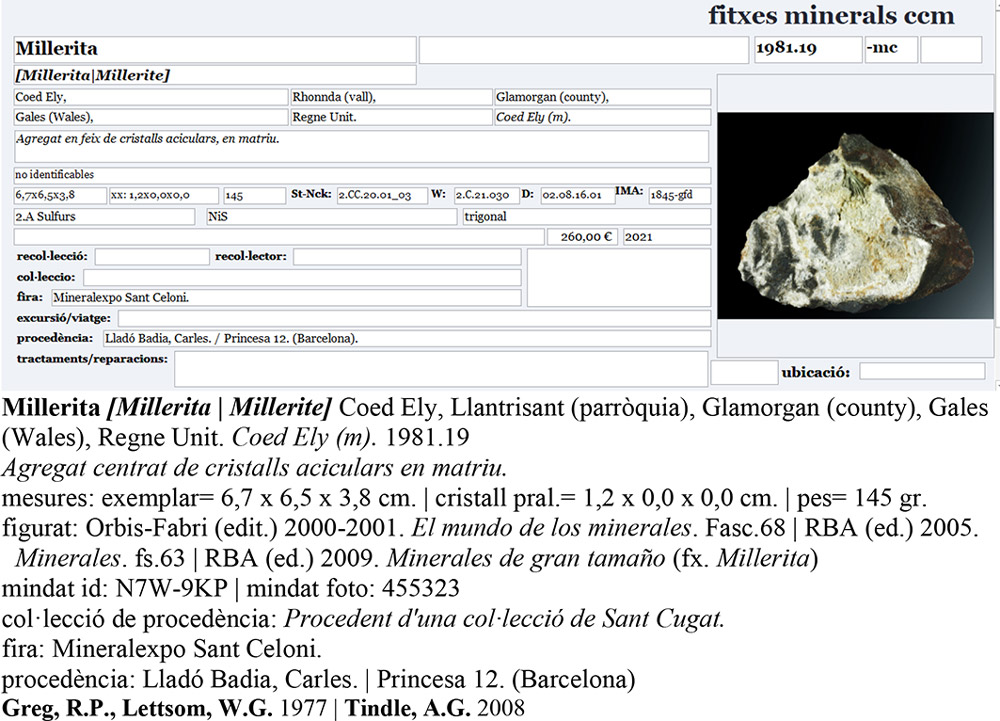Click the empty col·leccio field
This screenshot has height=721, width=1000.
[x=302, y=277]
